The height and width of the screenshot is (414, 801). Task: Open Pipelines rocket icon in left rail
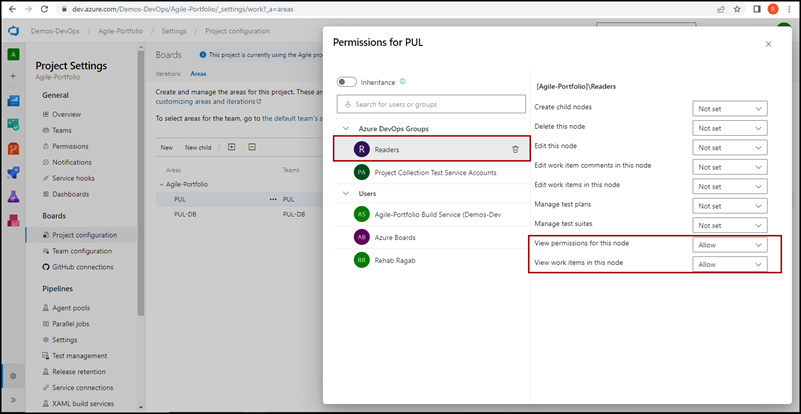coord(13,173)
